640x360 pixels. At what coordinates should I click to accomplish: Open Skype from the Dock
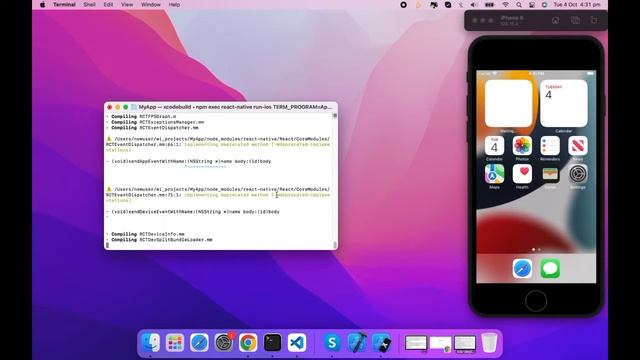332,342
